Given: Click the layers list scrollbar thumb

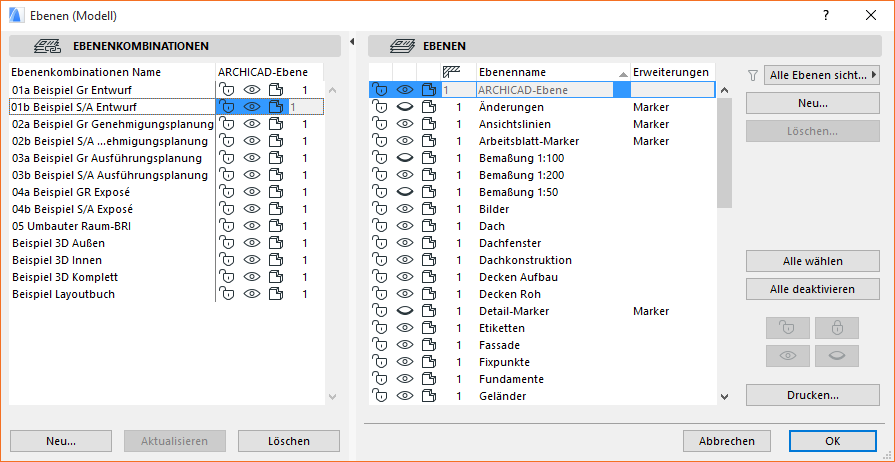Looking at the screenshot, I should click(x=724, y=152).
